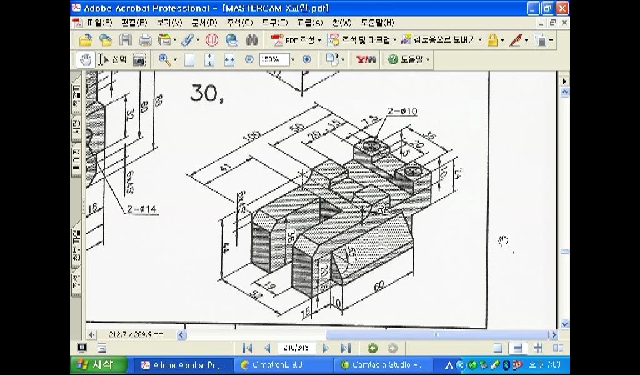Screen dimensions: 640x375
Task: Open the Search binoculars tool
Action: pyautogui.click(x=252, y=40)
